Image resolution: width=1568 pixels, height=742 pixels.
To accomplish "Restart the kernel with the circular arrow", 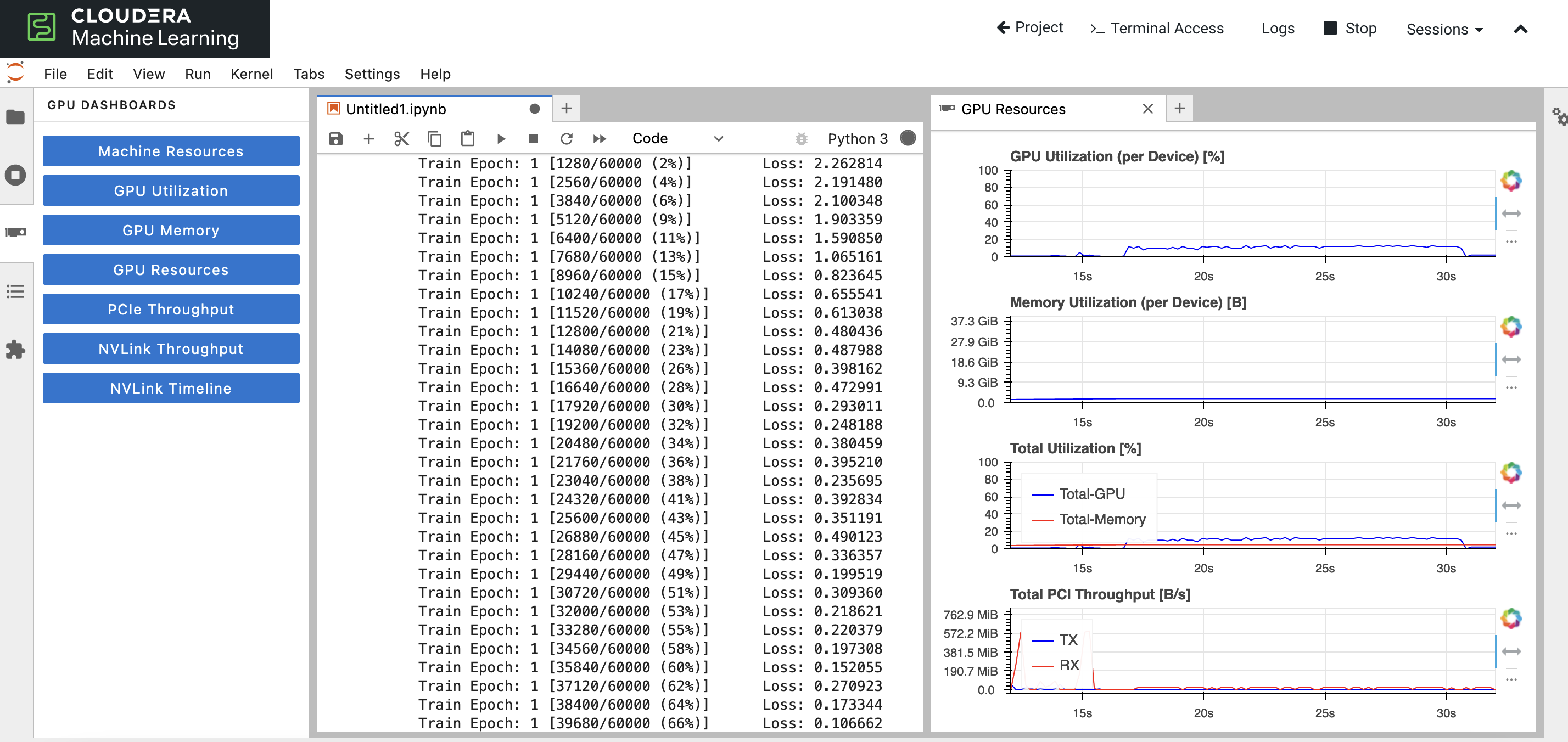I will click(566, 139).
